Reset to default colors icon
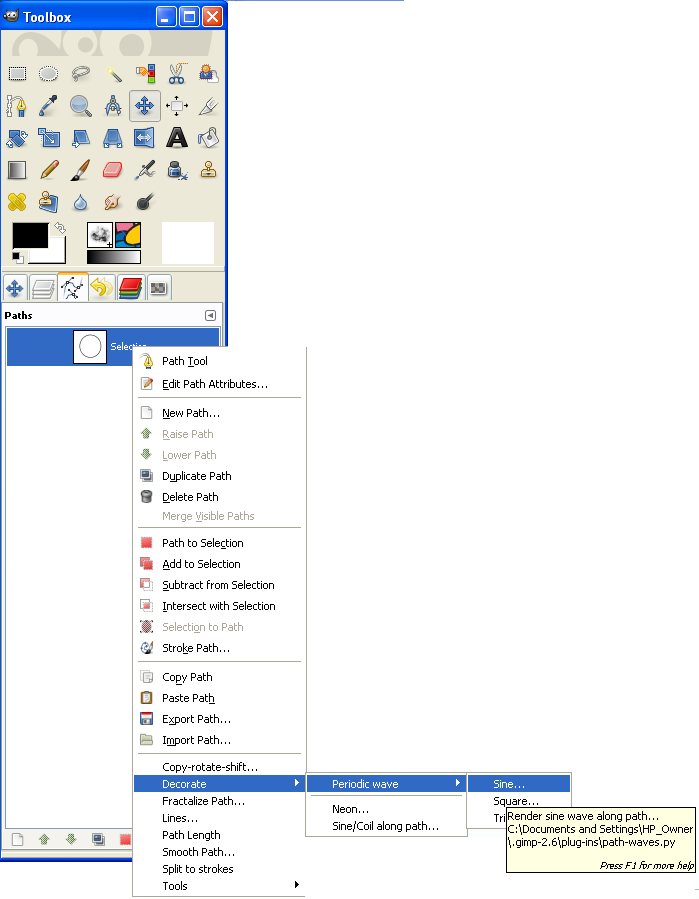Viewport: 699px width, 899px height. pos(17,257)
